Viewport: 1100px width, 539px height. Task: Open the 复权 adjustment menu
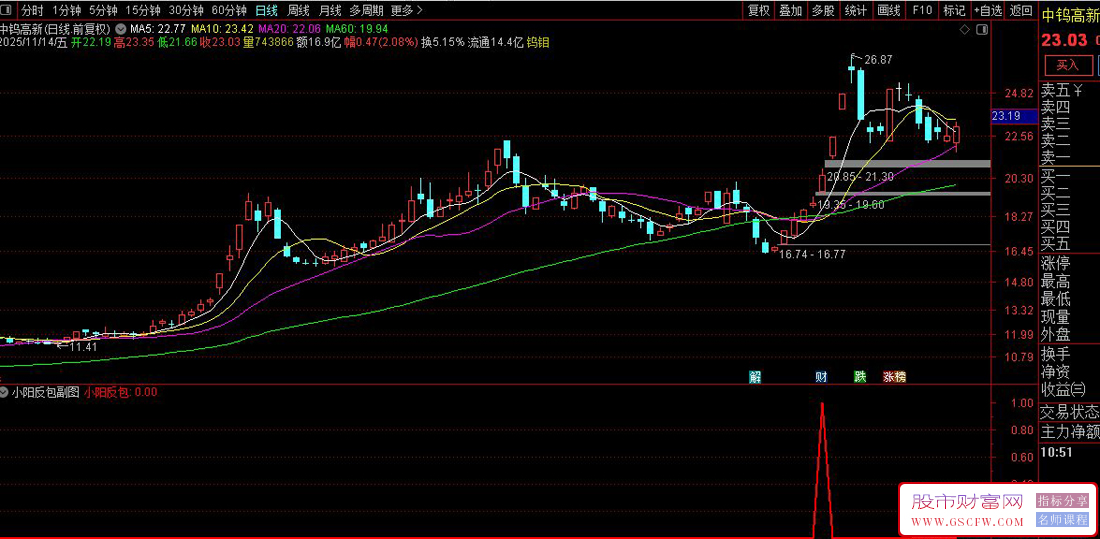pos(758,10)
